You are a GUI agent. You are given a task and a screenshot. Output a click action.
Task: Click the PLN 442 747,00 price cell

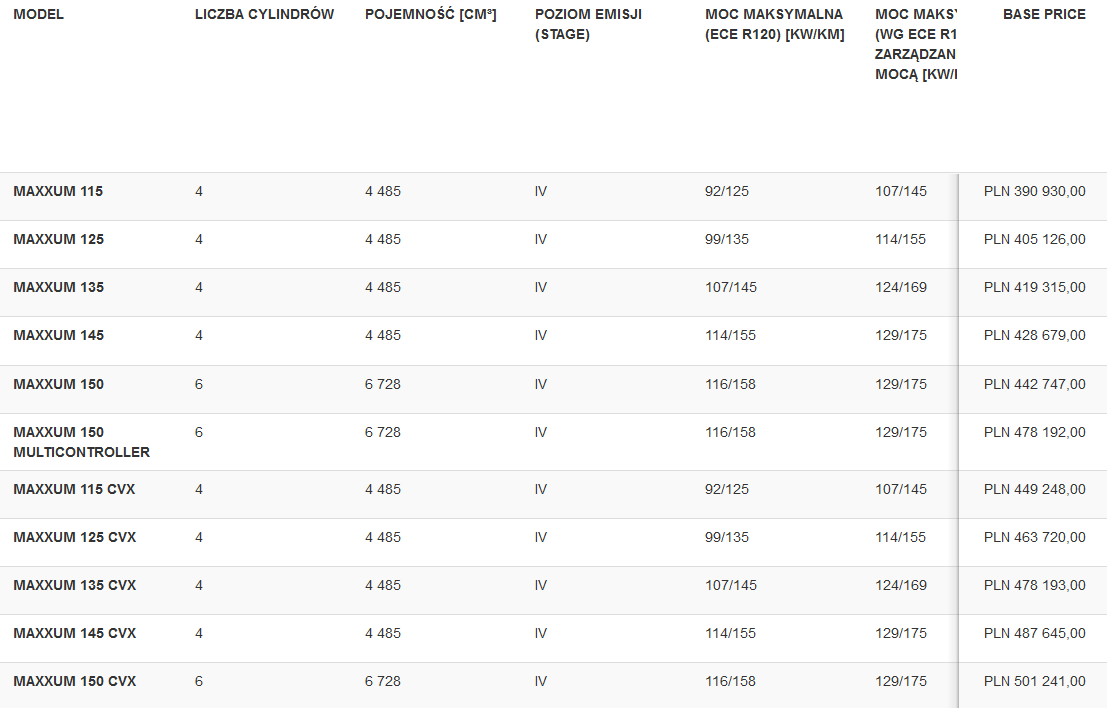click(x=1034, y=384)
